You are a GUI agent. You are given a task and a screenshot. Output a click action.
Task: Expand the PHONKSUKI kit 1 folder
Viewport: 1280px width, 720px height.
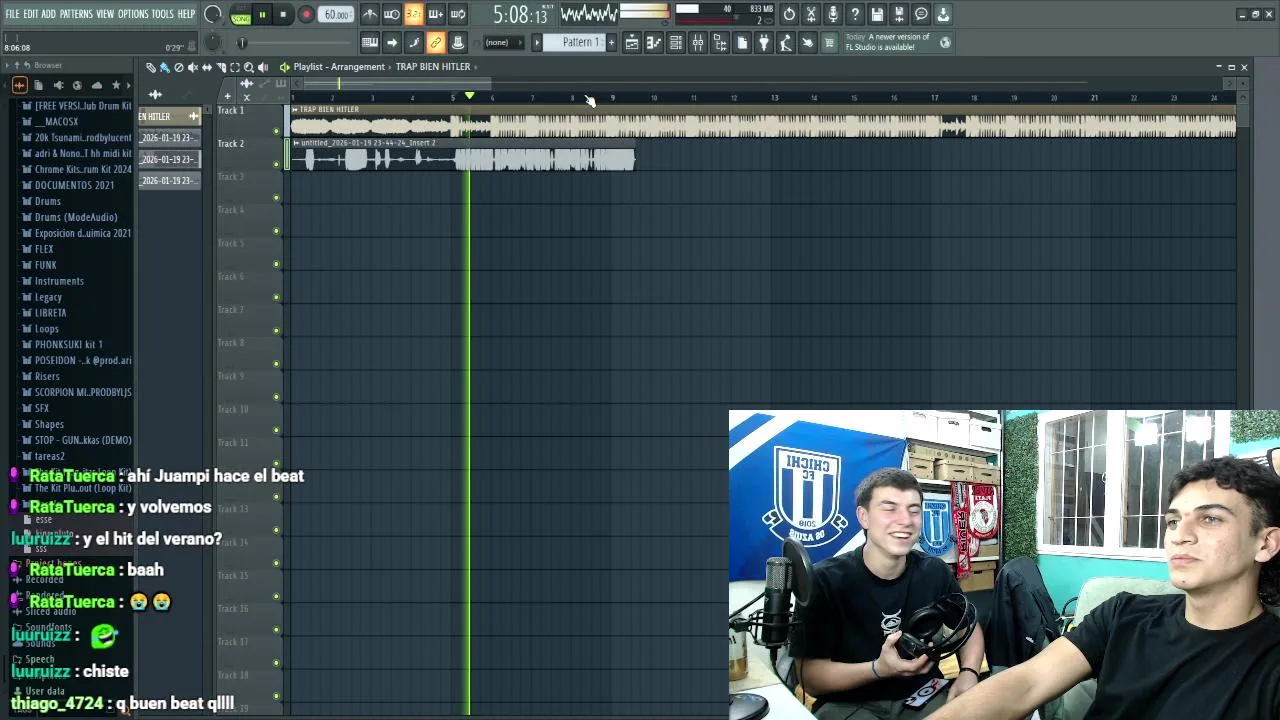point(68,345)
